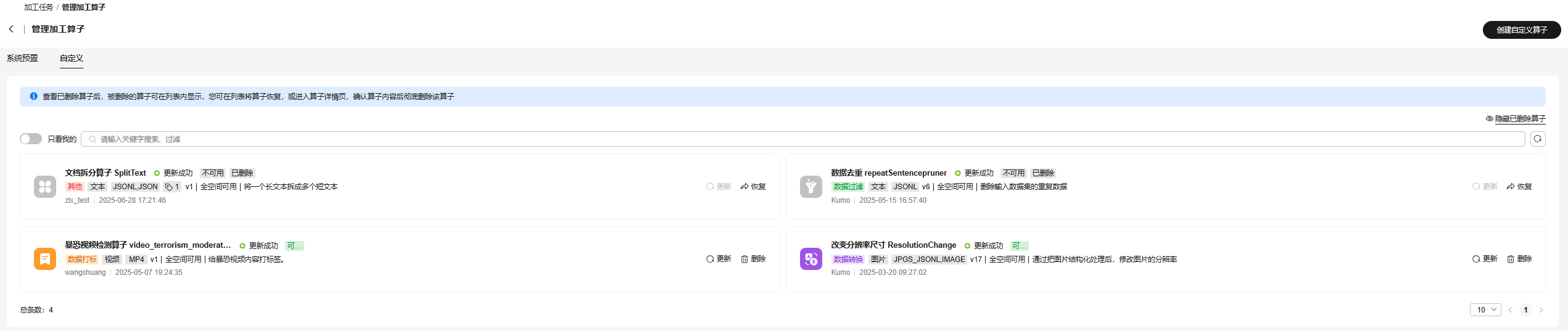
Task: Click the search magnifier icon in search field
Action: [93, 139]
